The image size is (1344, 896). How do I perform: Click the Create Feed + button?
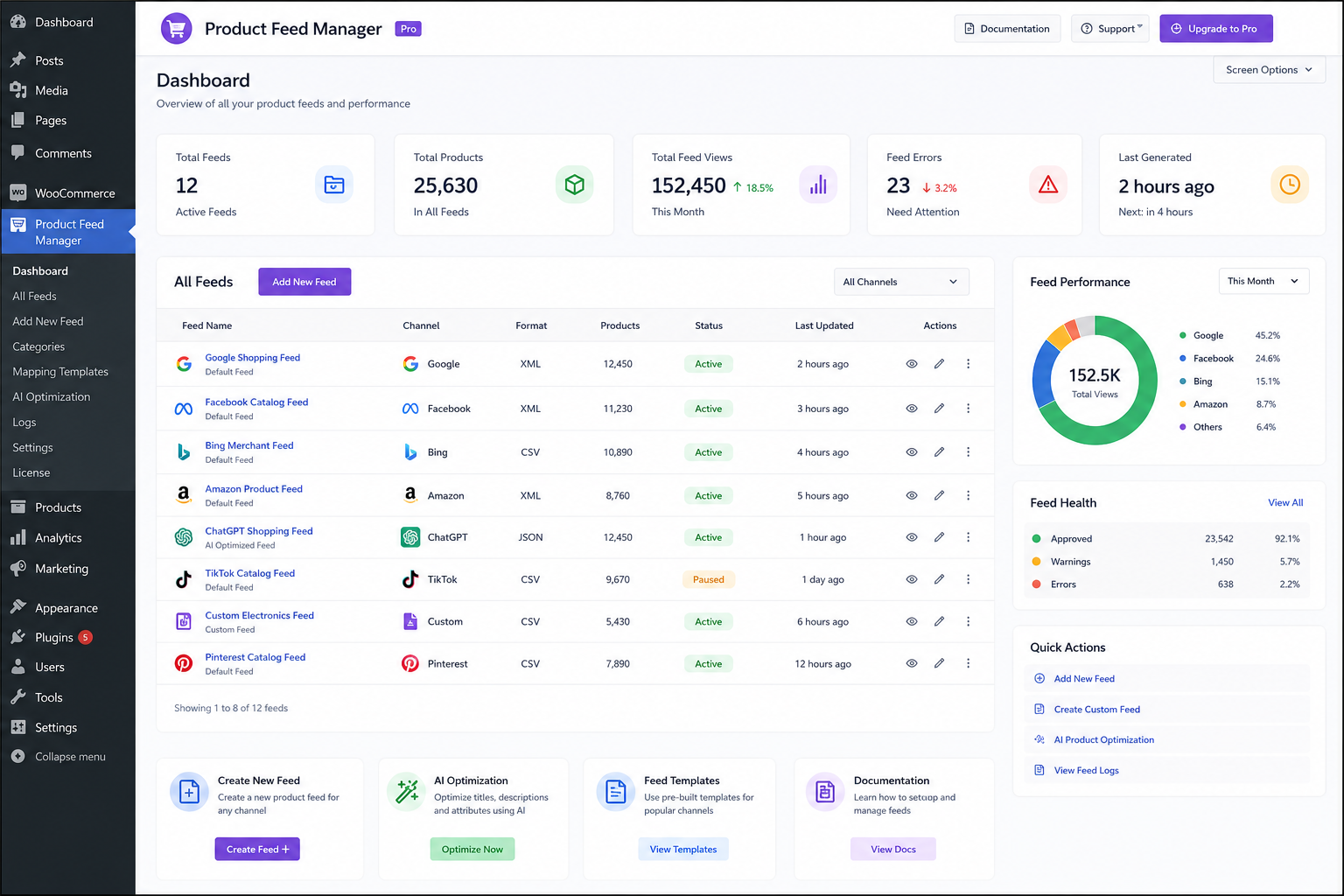pyautogui.click(x=257, y=850)
